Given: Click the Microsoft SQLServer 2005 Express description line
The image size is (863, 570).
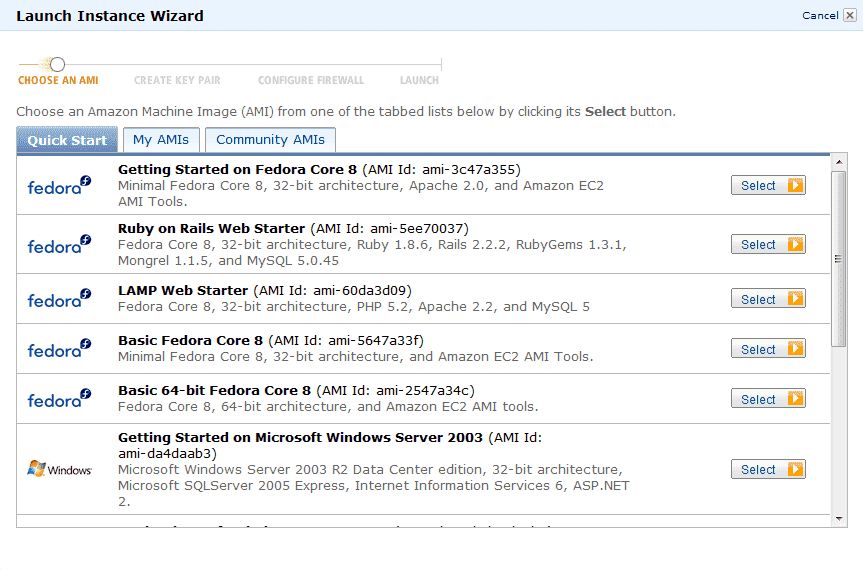Looking at the screenshot, I should coord(373,485).
